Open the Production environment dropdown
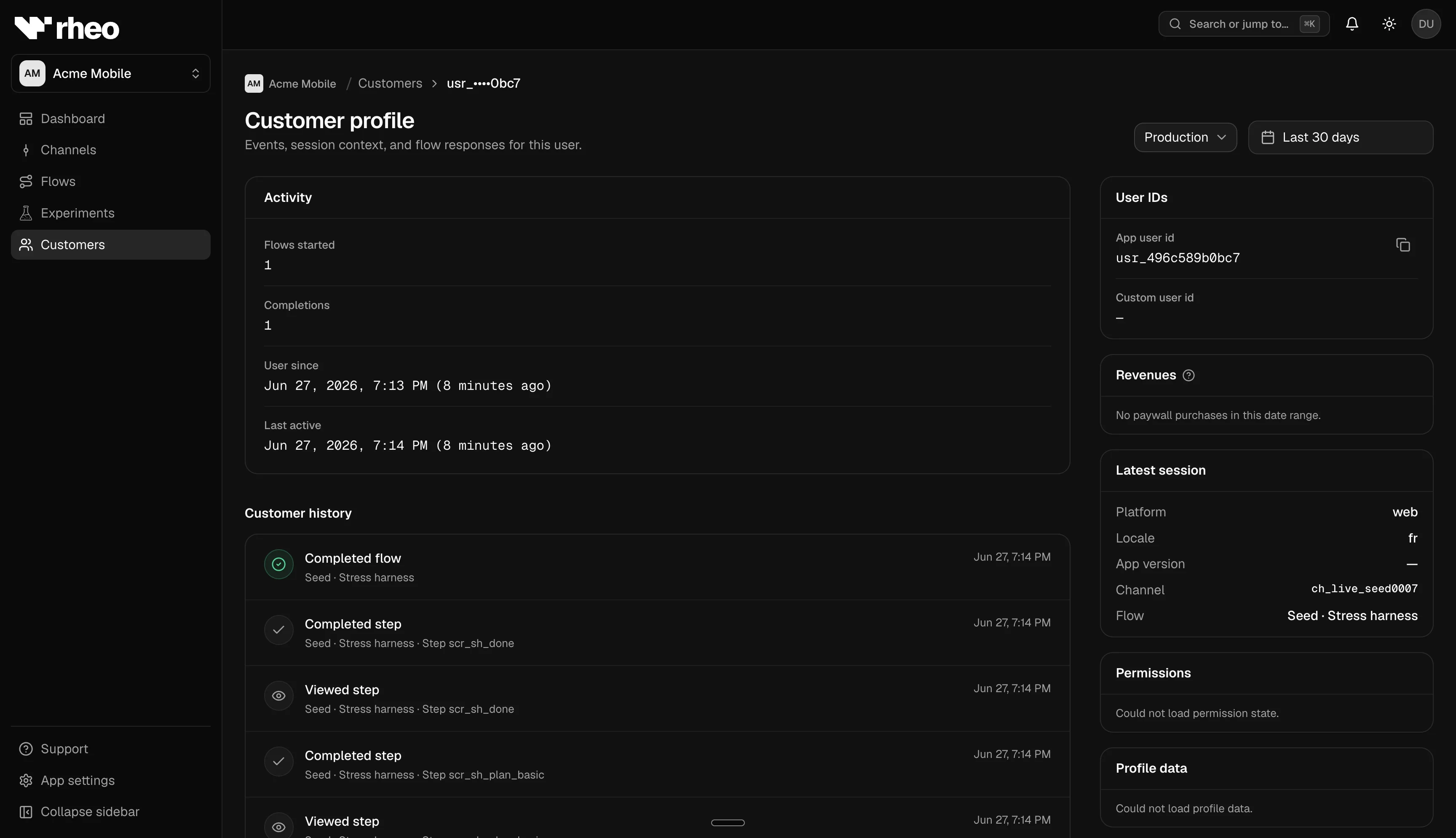Screen dimensions: 1456x838 click(1185, 137)
